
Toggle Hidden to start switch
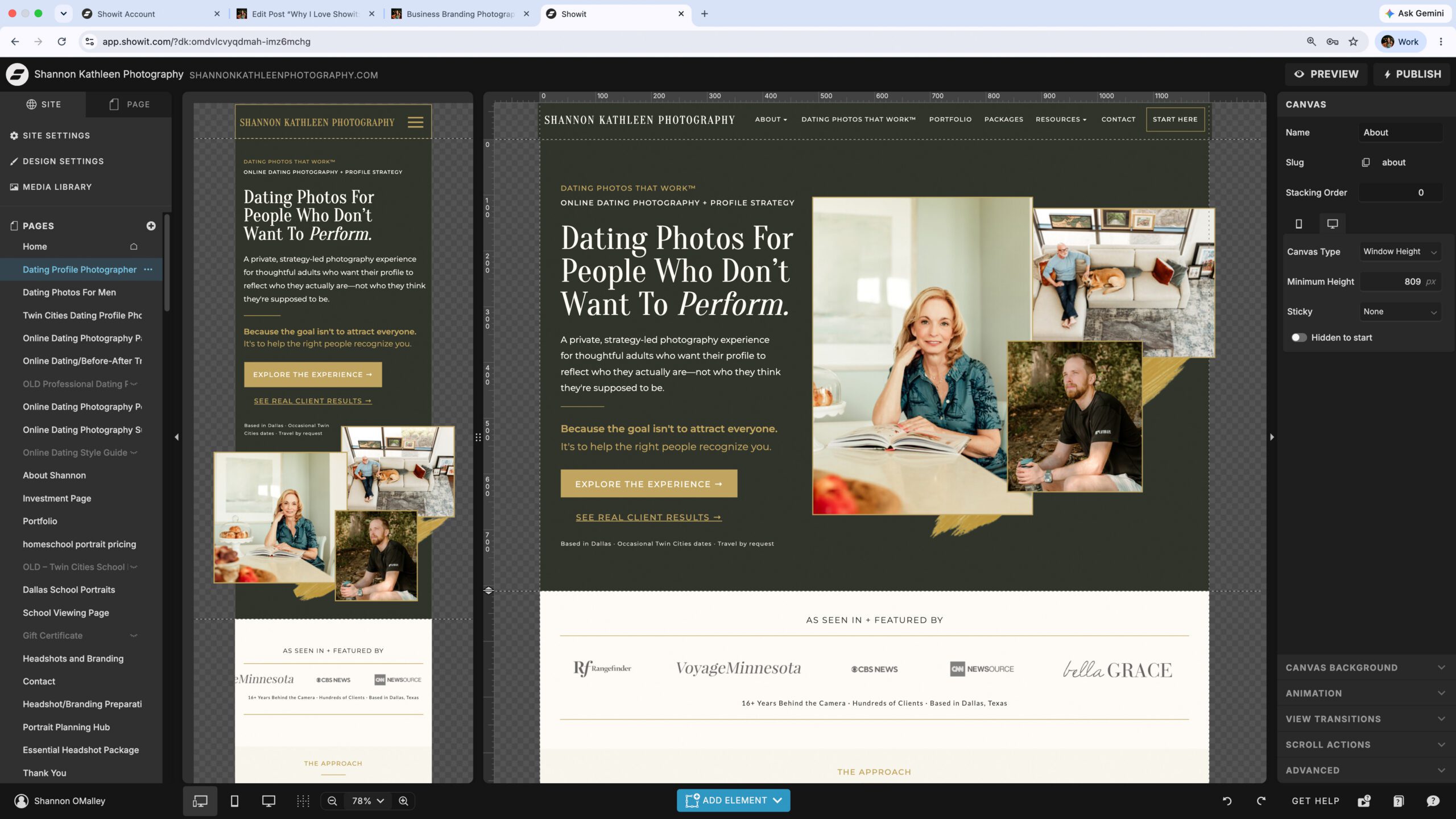(x=1298, y=338)
